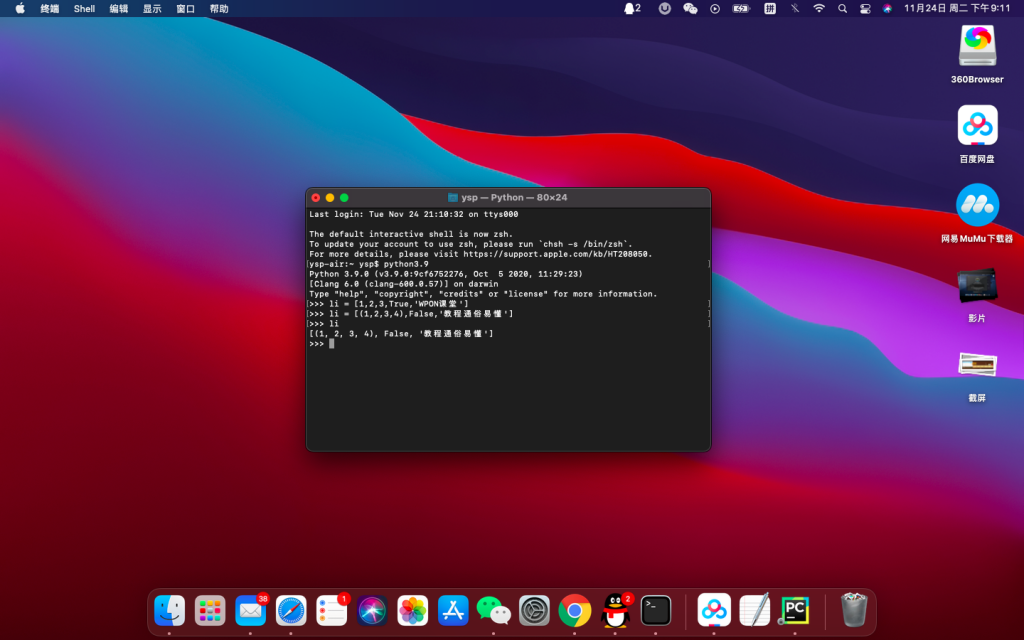Open the Wi-Fi status menu
1024x640 pixels.
click(819, 8)
